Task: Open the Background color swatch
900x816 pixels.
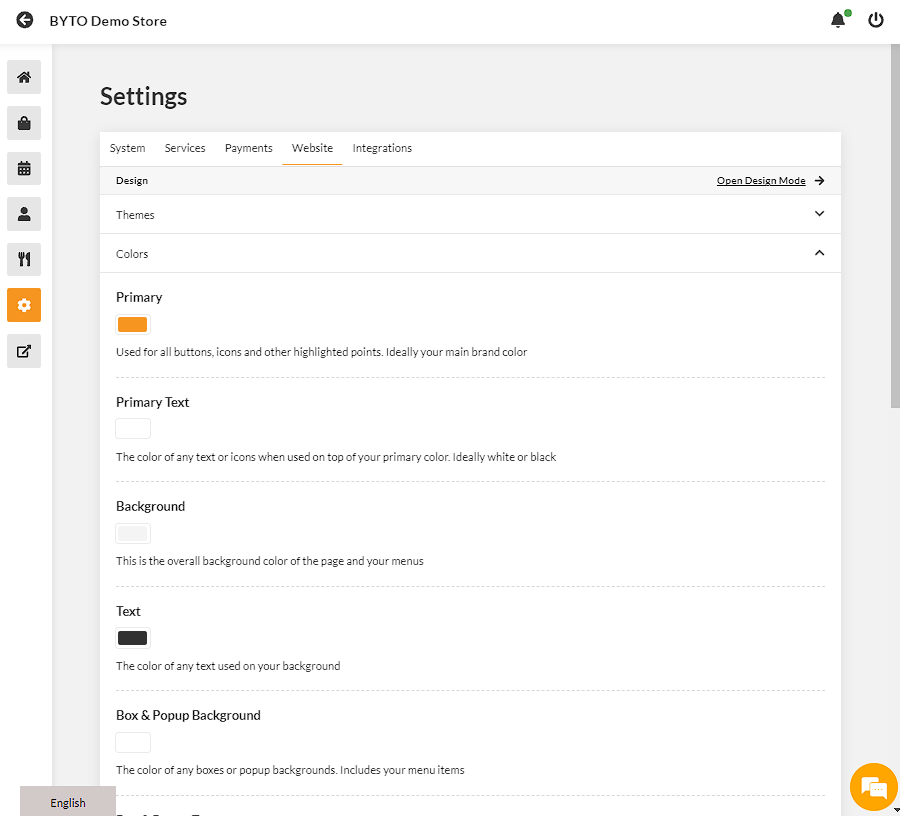Action: (133, 533)
